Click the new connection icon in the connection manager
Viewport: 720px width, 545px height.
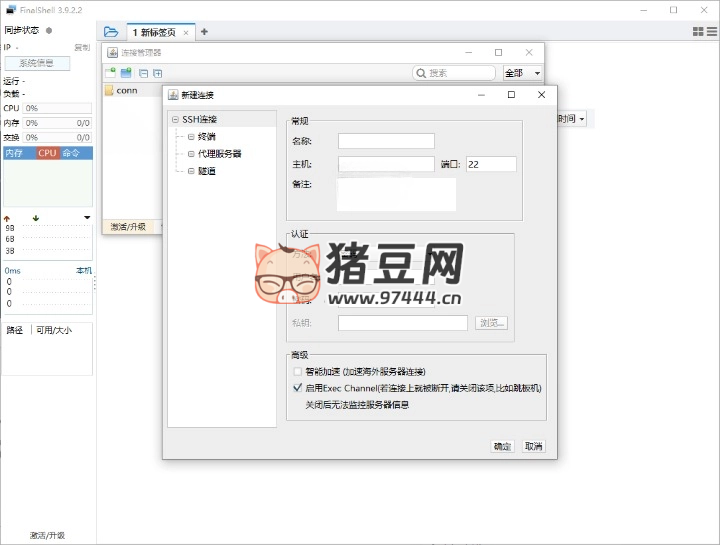click(110, 73)
